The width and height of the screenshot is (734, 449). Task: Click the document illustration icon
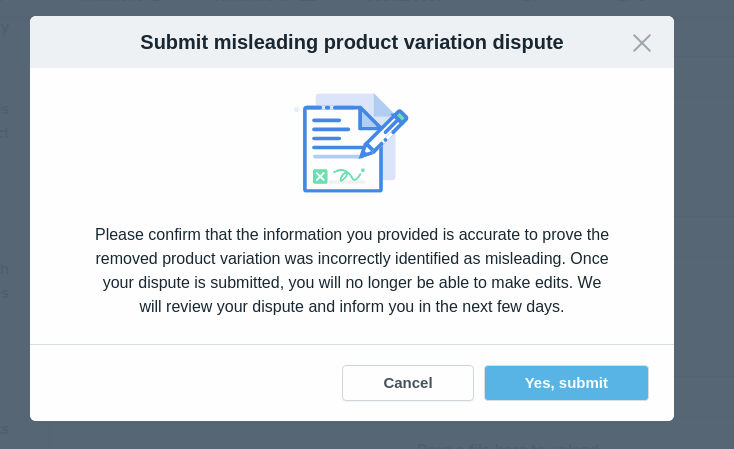coord(345,145)
